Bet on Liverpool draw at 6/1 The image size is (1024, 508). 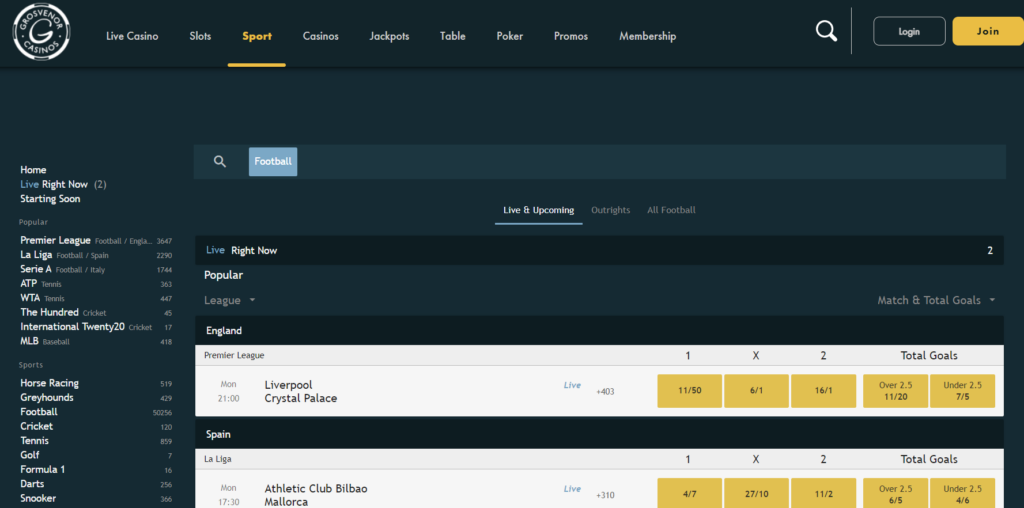pos(756,391)
